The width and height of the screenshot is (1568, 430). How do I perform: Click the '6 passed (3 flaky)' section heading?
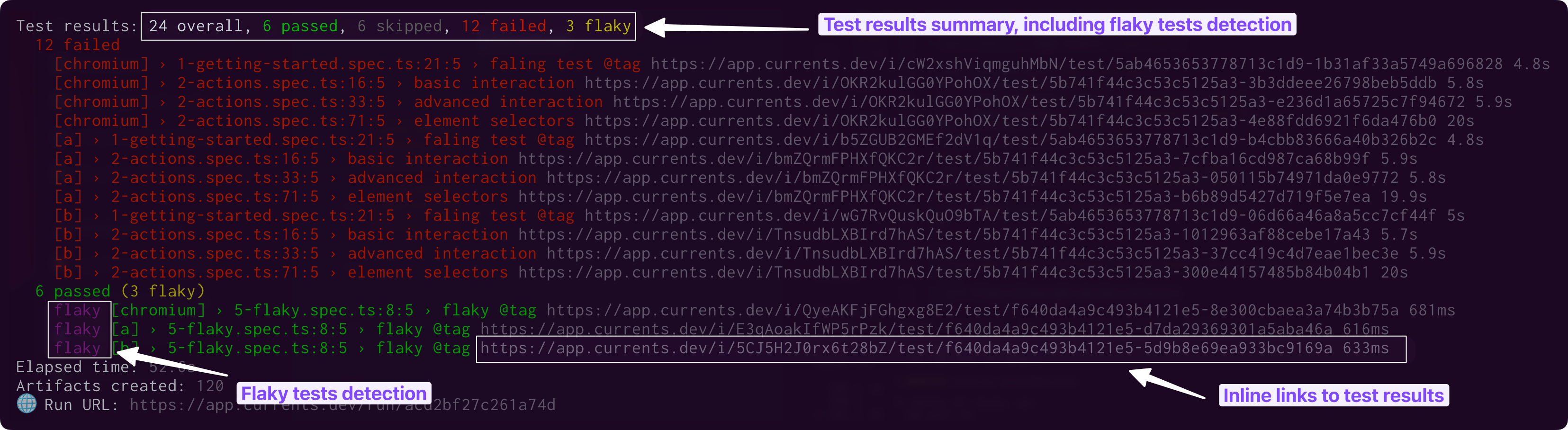click(x=119, y=291)
